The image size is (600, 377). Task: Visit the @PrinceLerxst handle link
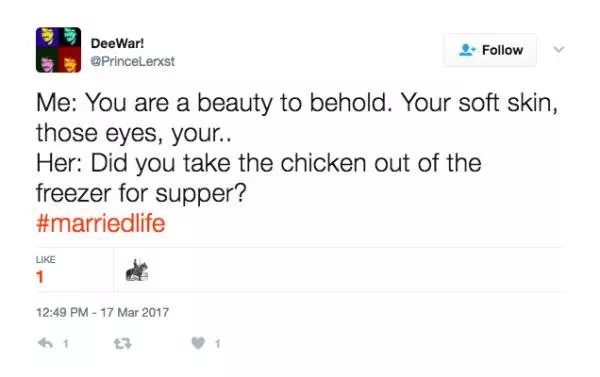pyautogui.click(x=132, y=61)
